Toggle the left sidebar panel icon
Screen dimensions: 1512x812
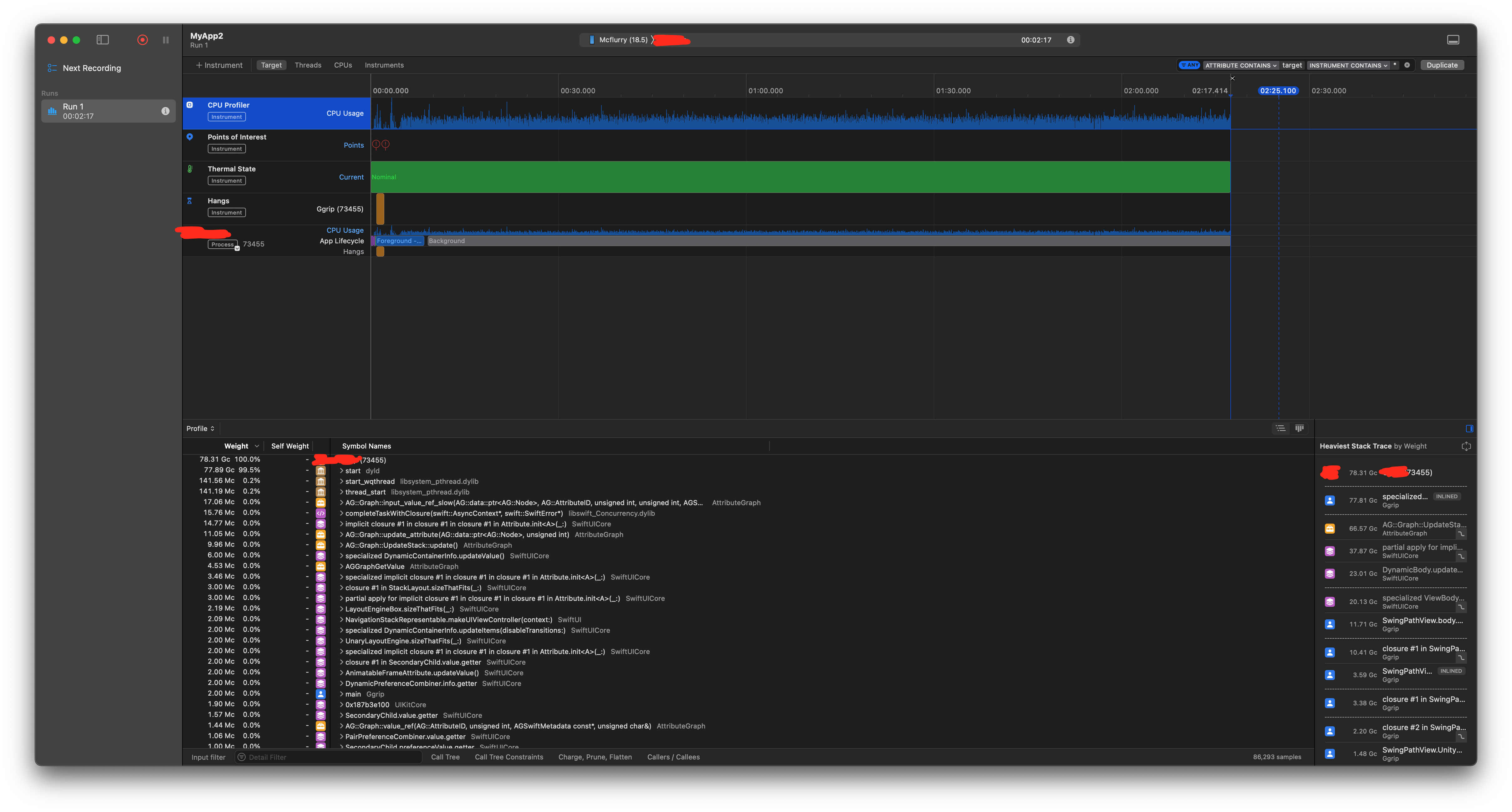(103, 40)
